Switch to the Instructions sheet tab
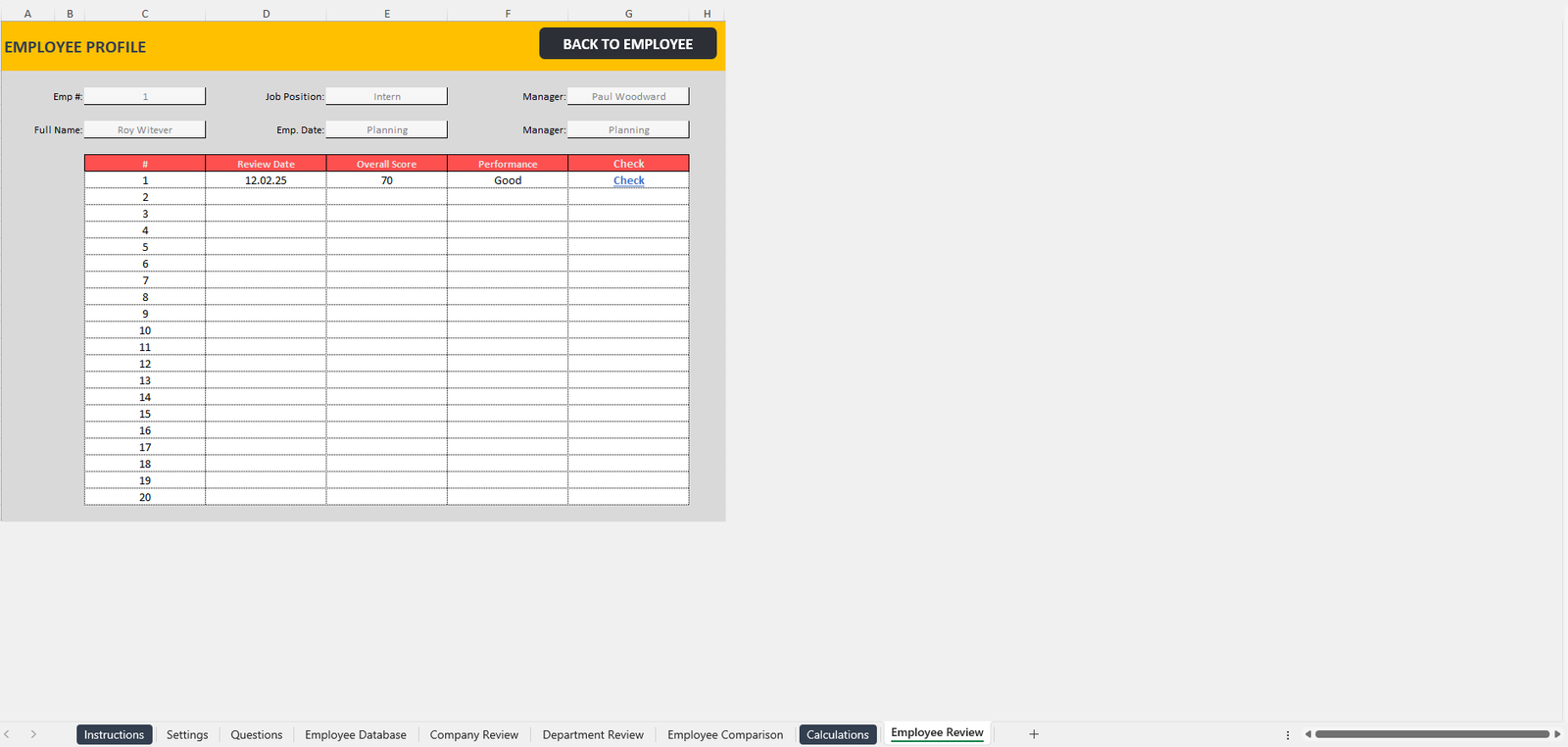The image size is (1568, 747). click(x=114, y=735)
